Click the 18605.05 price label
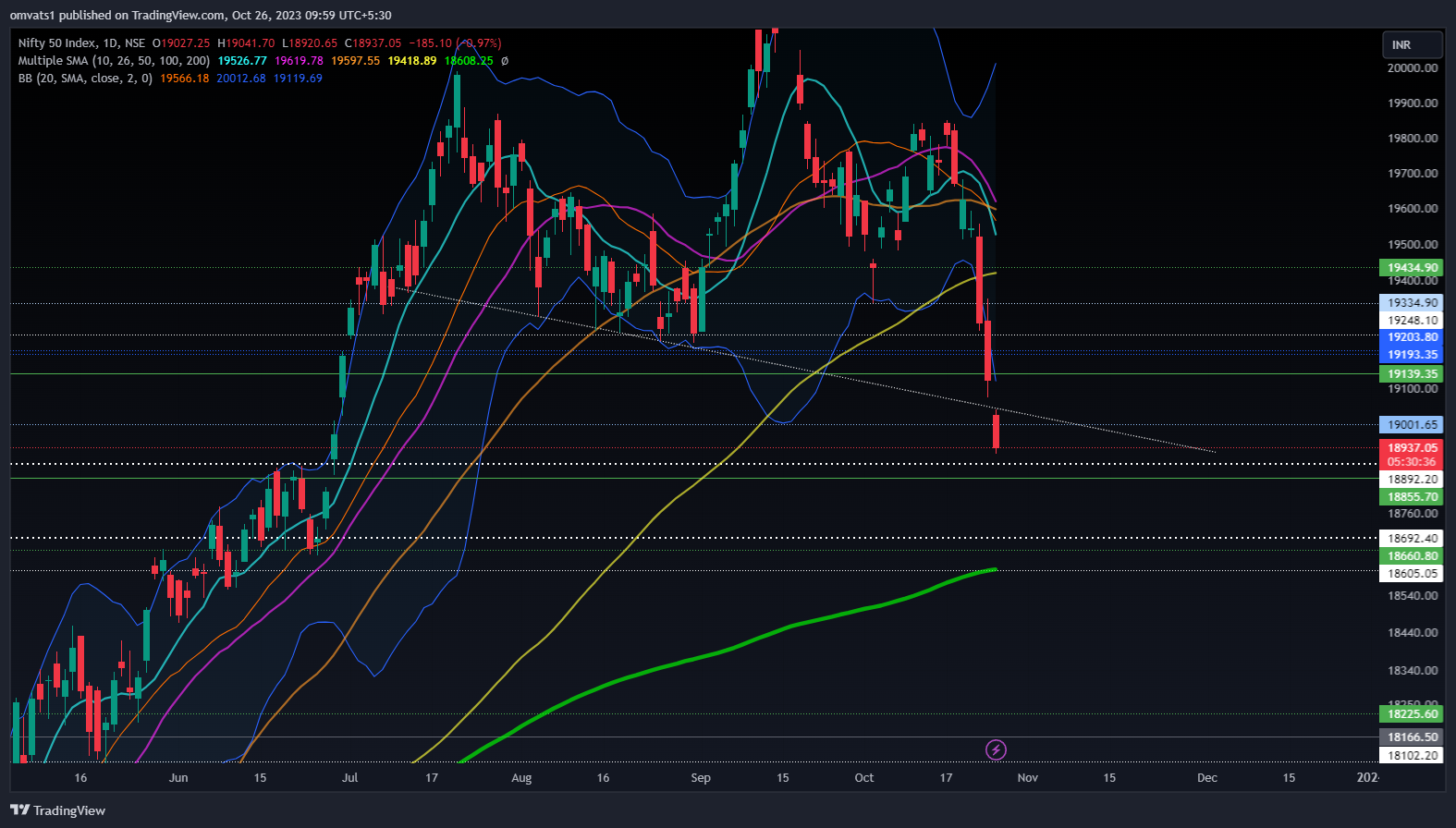The image size is (1456, 828). tap(1412, 574)
